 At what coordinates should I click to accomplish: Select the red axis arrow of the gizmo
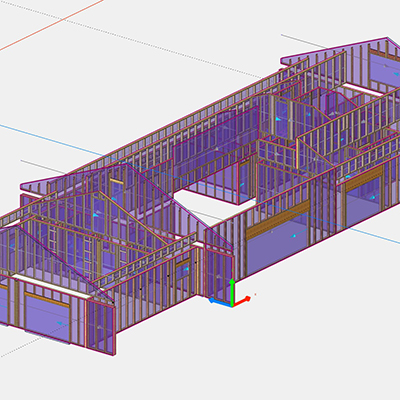tap(242, 301)
